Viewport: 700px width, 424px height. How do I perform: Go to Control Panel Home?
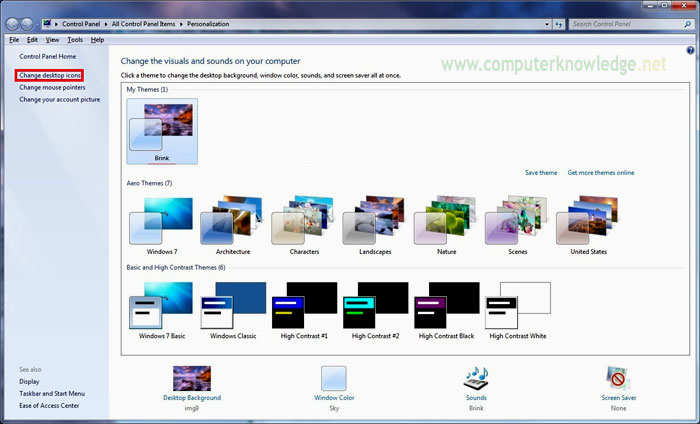tap(47, 56)
